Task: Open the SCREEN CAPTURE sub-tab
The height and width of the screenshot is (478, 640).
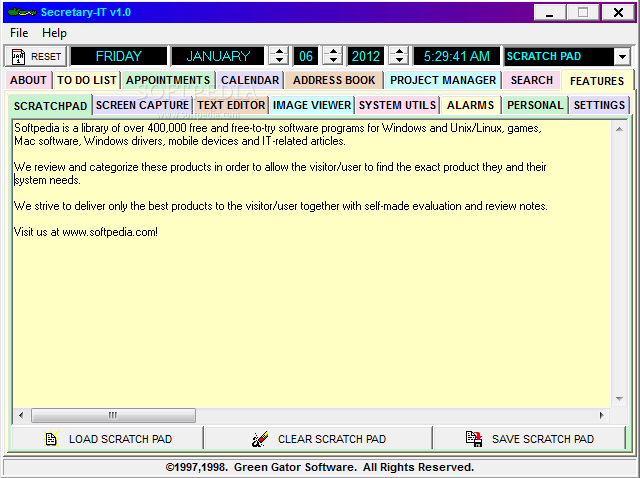Action: coord(142,105)
